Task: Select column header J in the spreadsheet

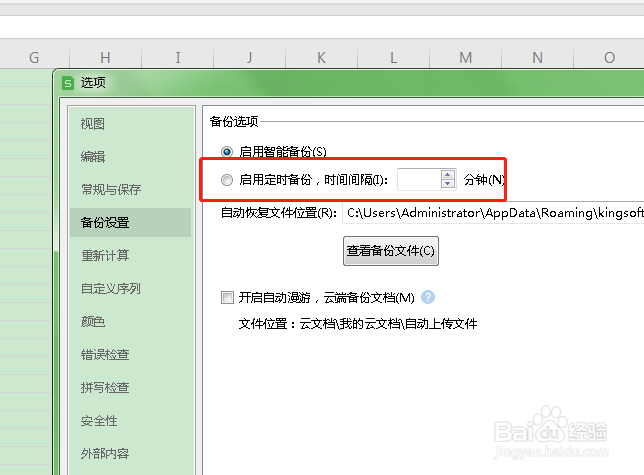Action: 249,58
